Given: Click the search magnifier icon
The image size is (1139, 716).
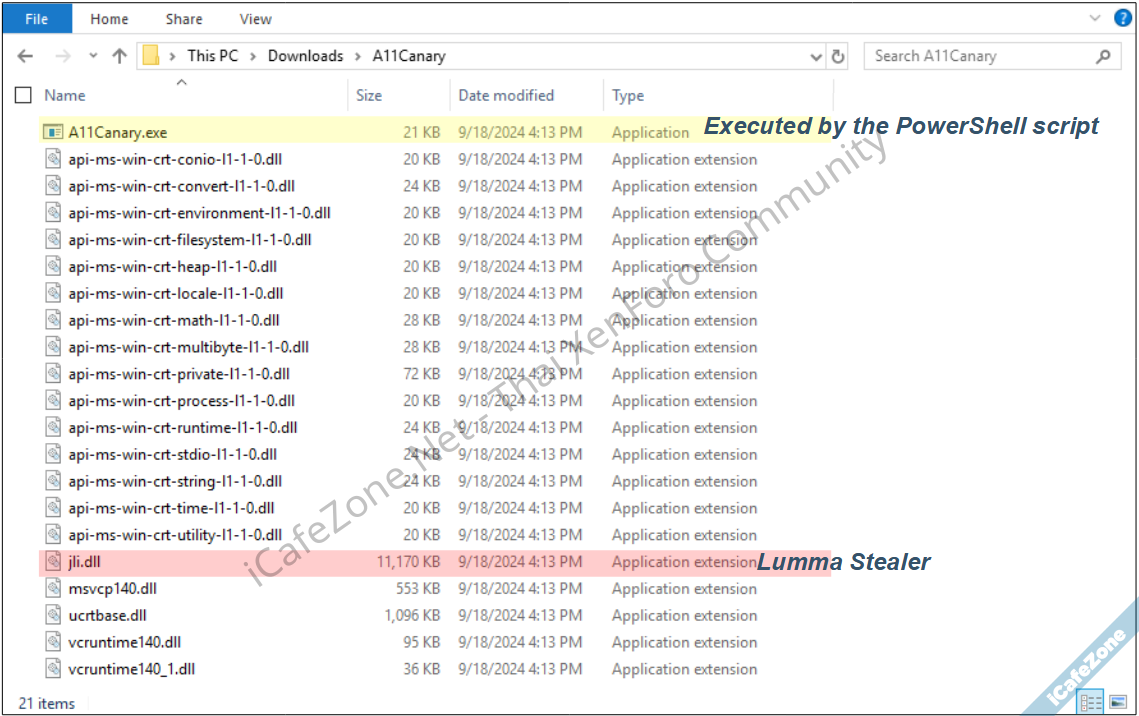Looking at the screenshot, I should click(1103, 57).
